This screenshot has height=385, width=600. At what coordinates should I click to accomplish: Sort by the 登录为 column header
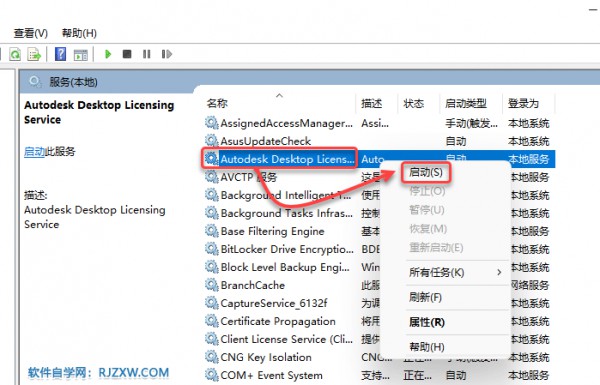[x=523, y=103]
